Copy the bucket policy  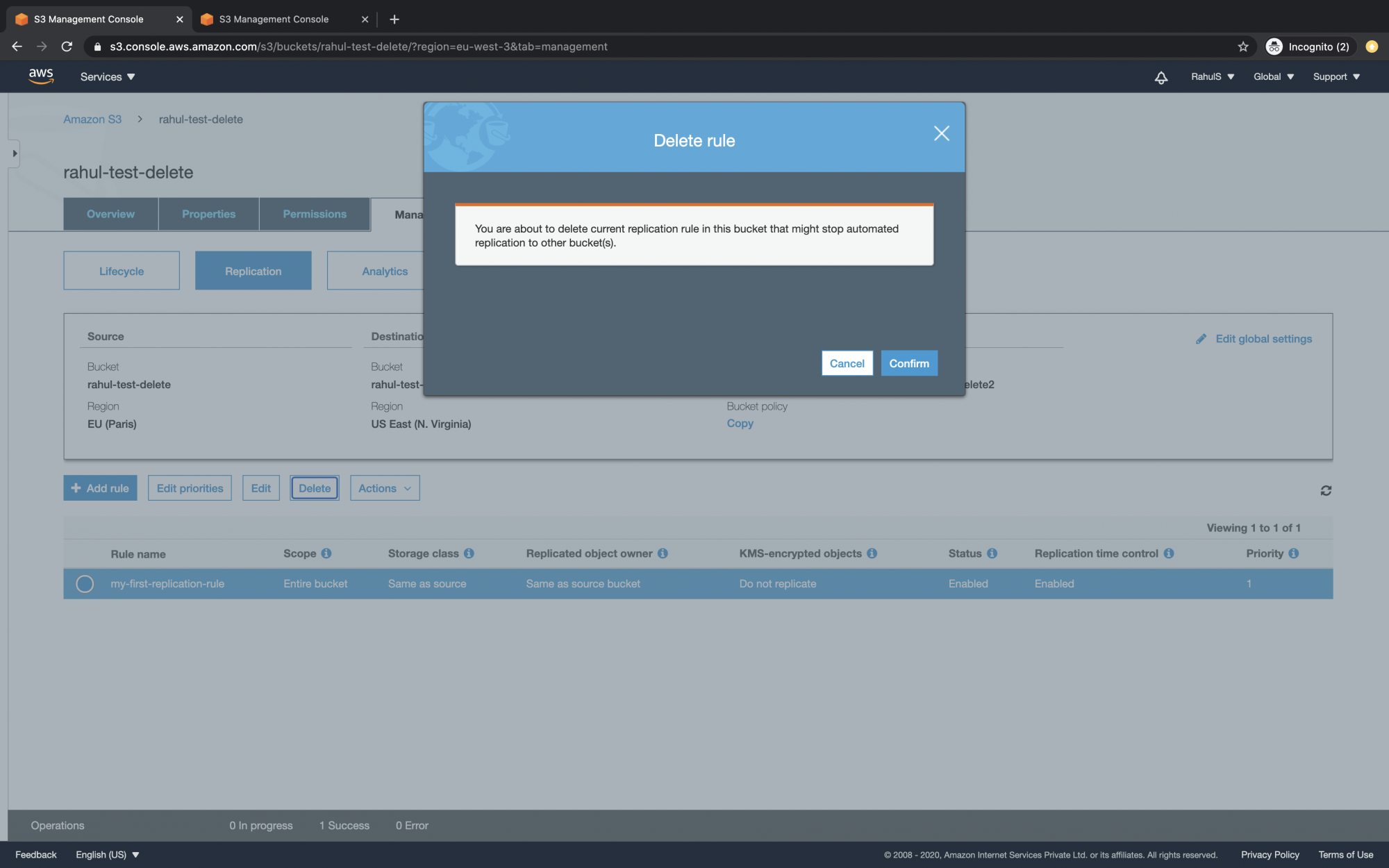coord(739,423)
